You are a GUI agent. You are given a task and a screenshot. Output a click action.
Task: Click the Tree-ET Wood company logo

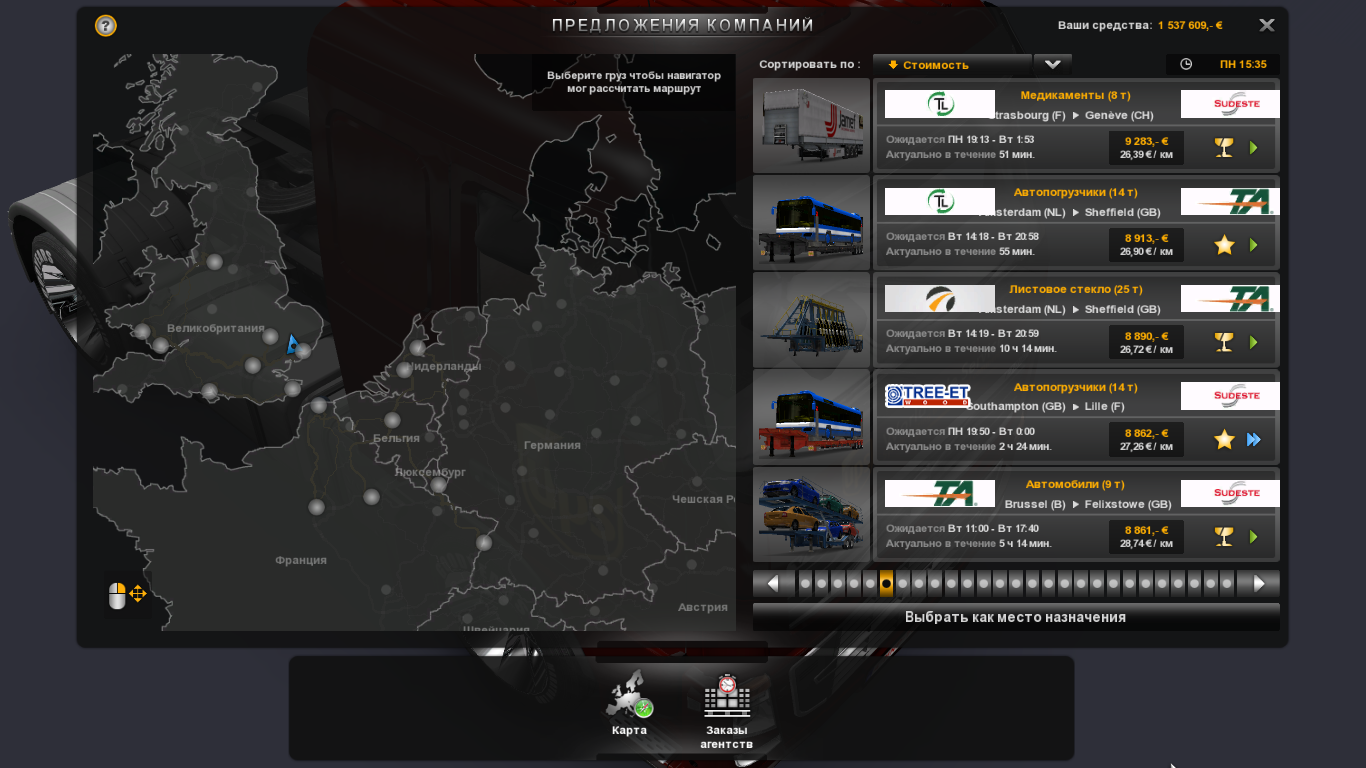click(x=928, y=396)
